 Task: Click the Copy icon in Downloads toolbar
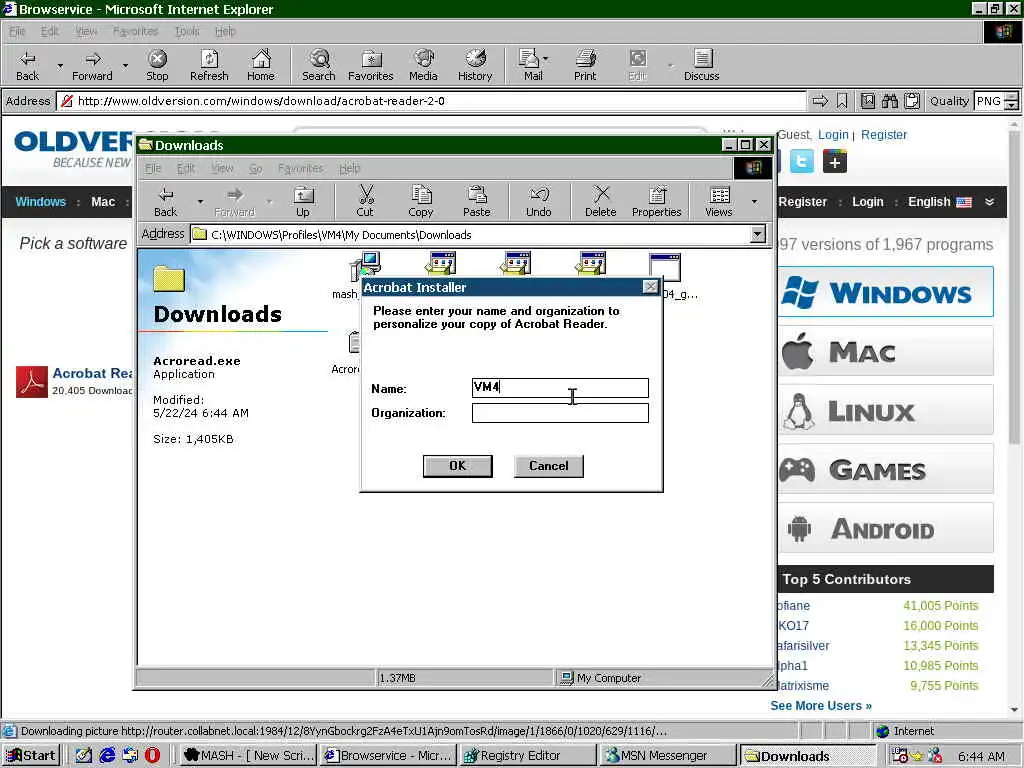pos(421,201)
